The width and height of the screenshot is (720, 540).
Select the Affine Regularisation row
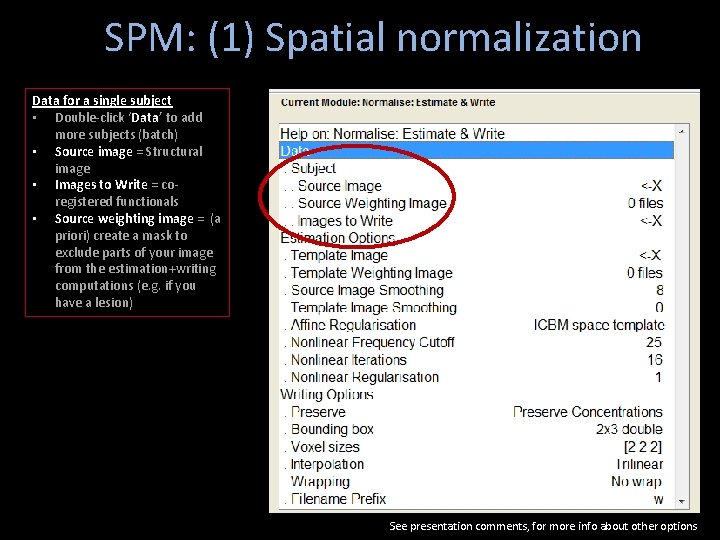477,325
